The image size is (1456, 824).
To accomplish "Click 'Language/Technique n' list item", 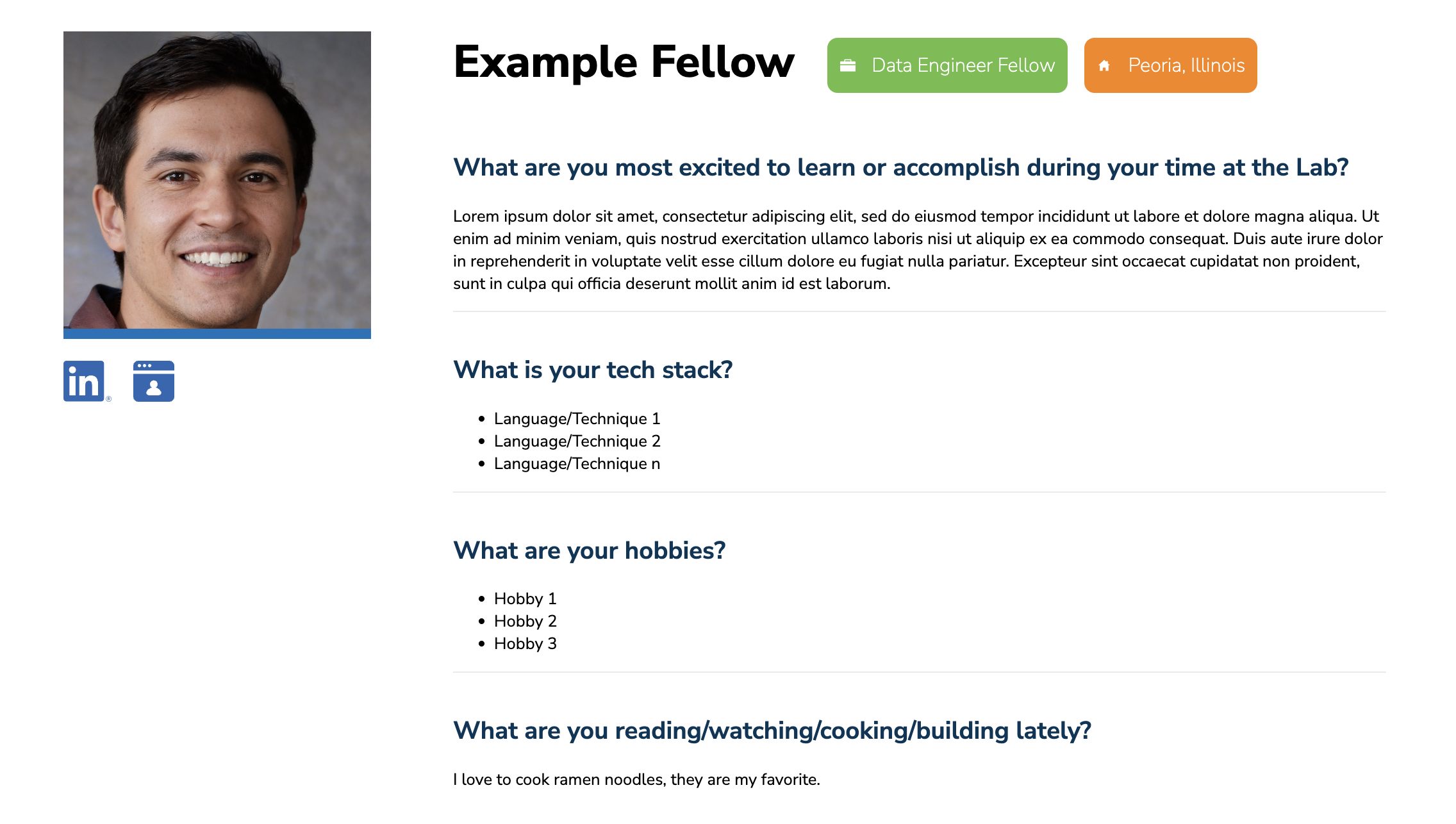I will (577, 463).
